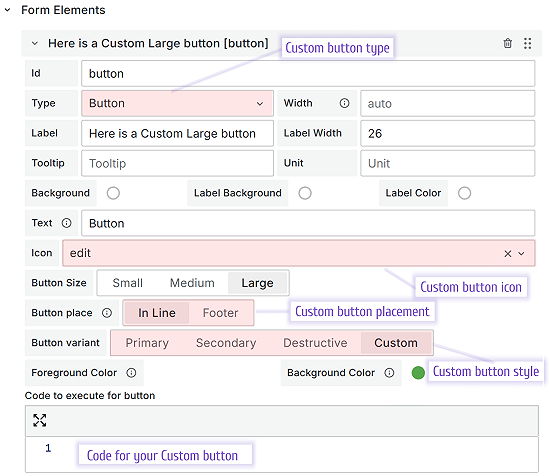The width and height of the screenshot is (550, 476).
Task: Click the 'Button Size' label
Action: click(59, 283)
